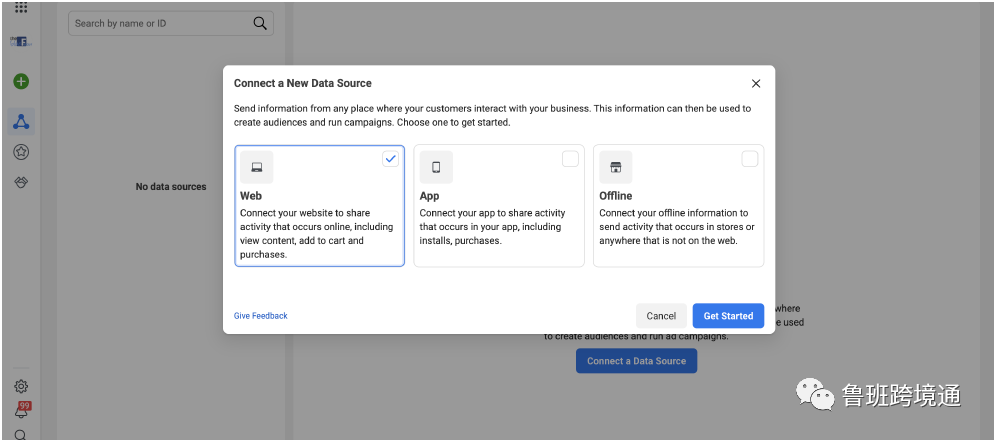Open the star custom conversions icon
994x440 pixels.
click(21, 152)
